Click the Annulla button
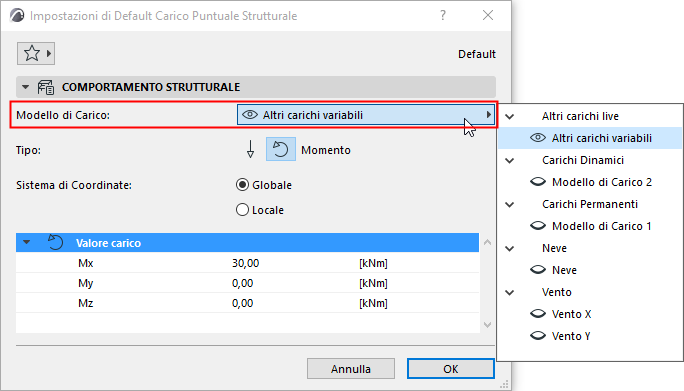Image resolution: width=684 pixels, height=391 pixels. coord(351,369)
